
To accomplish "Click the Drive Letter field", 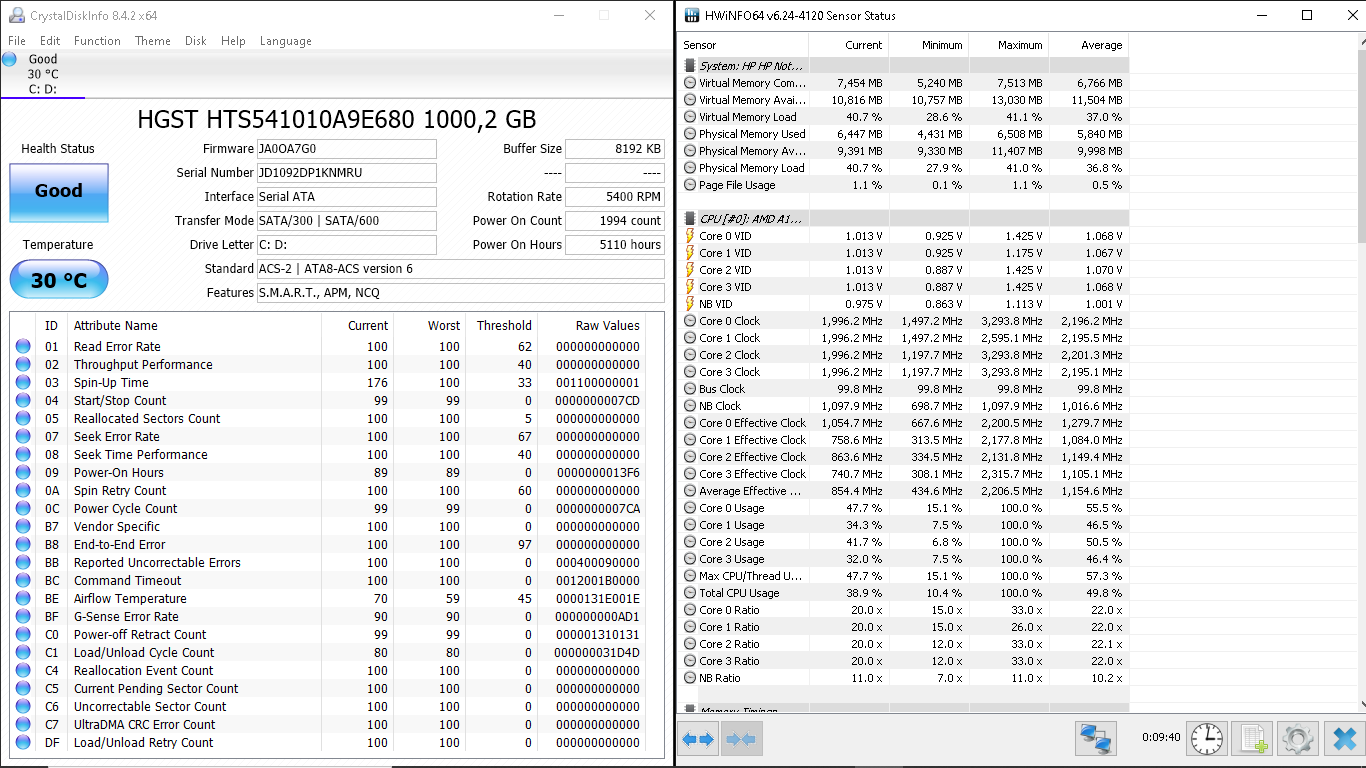I will [x=347, y=245].
